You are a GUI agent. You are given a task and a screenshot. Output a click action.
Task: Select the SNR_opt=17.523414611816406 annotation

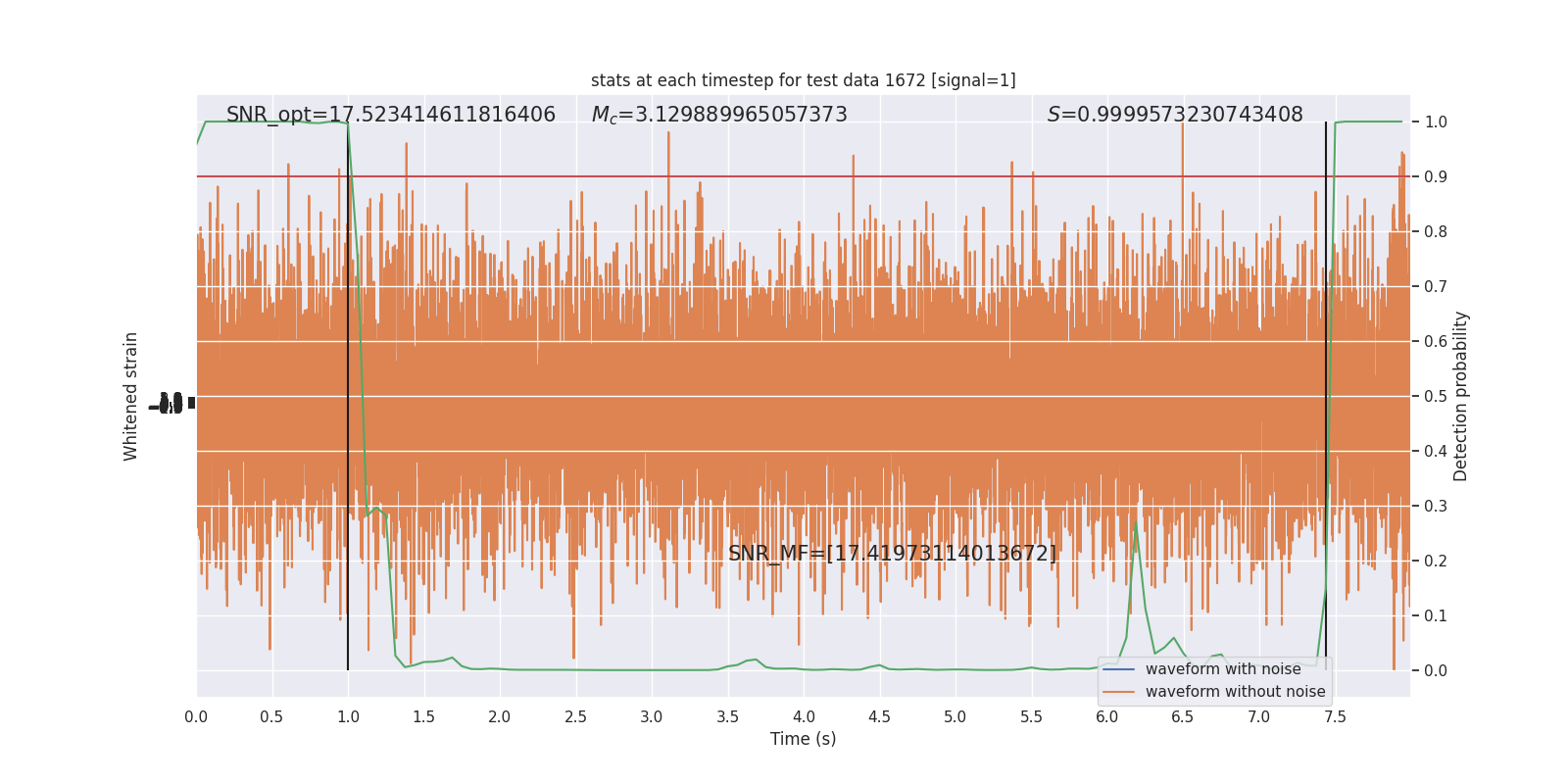coord(391,115)
